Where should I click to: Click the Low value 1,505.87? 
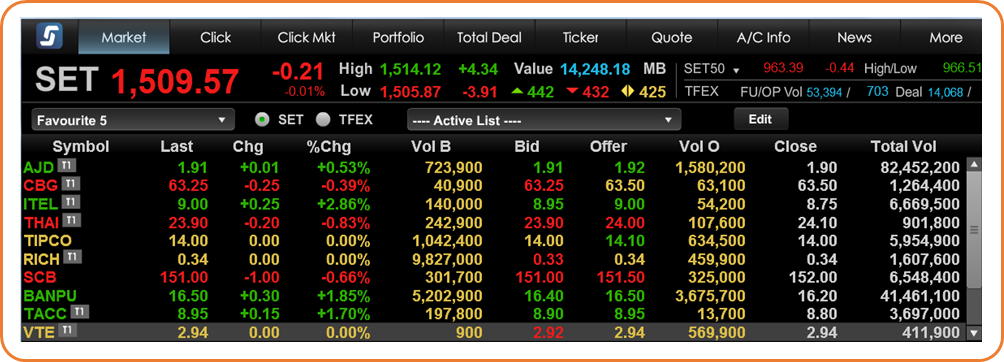coord(410,92)
